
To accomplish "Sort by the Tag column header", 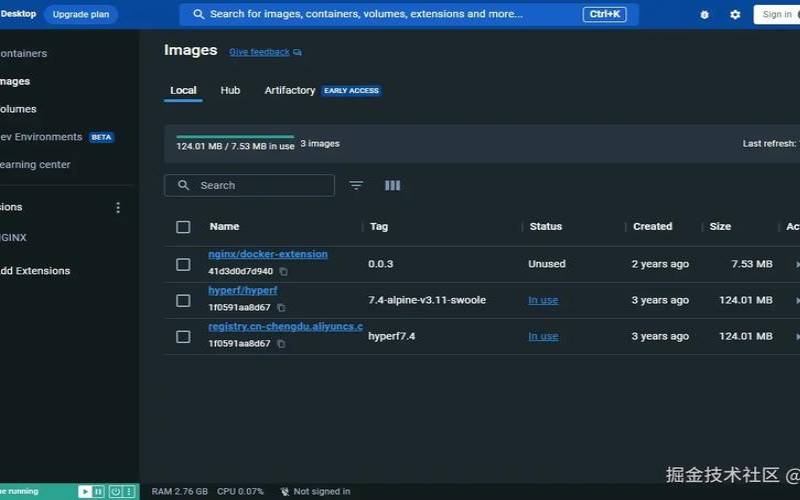I will (x=379, y=227).
